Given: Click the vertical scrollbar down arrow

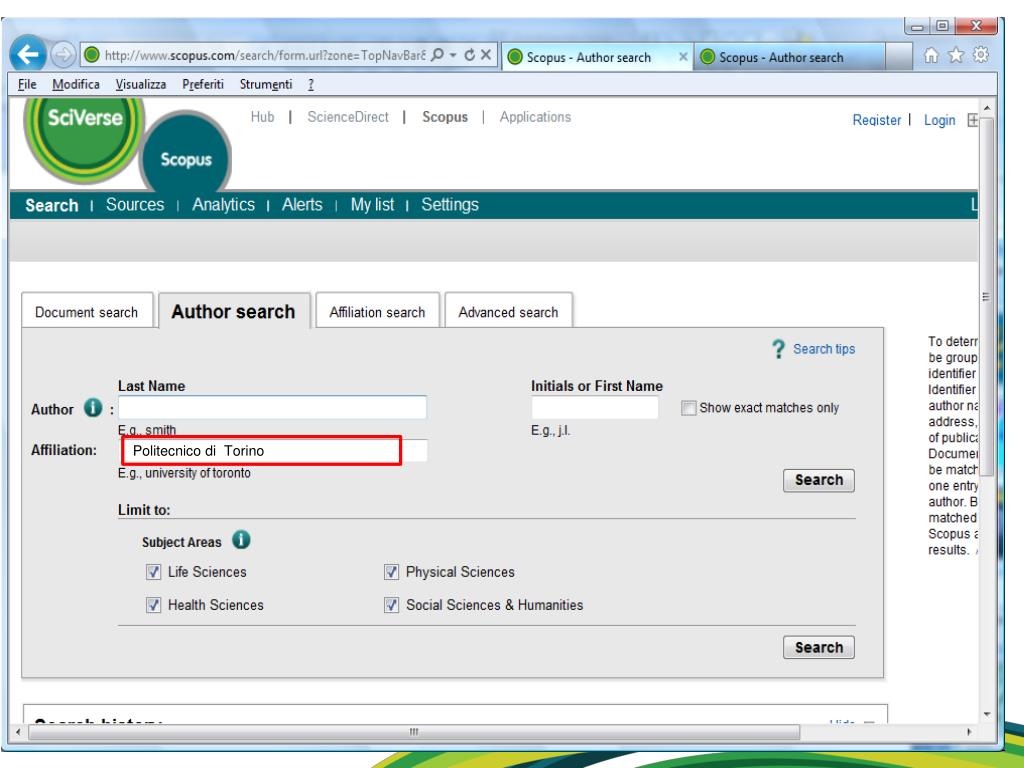Looking at the screenshot, I should click(986, 714).
